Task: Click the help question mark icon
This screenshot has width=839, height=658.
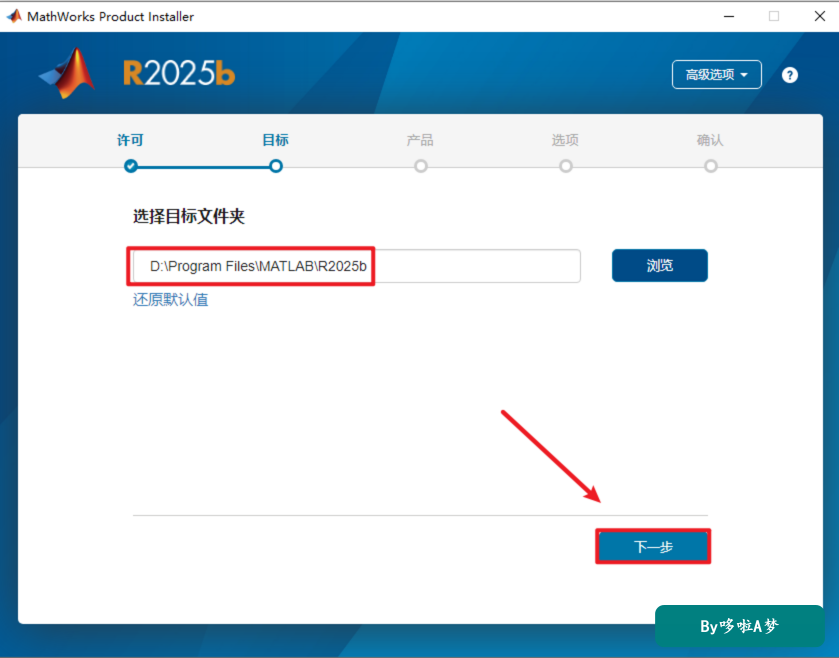Action: pos(789,75)
